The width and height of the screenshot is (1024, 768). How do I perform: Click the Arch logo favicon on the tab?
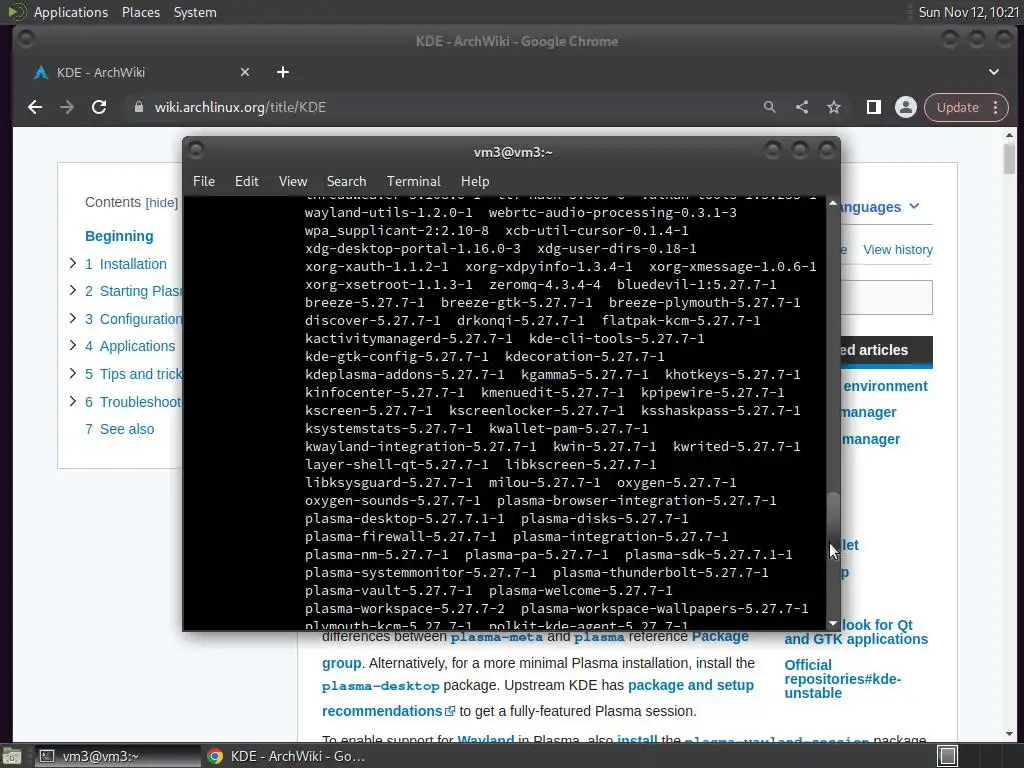(40, 72)
